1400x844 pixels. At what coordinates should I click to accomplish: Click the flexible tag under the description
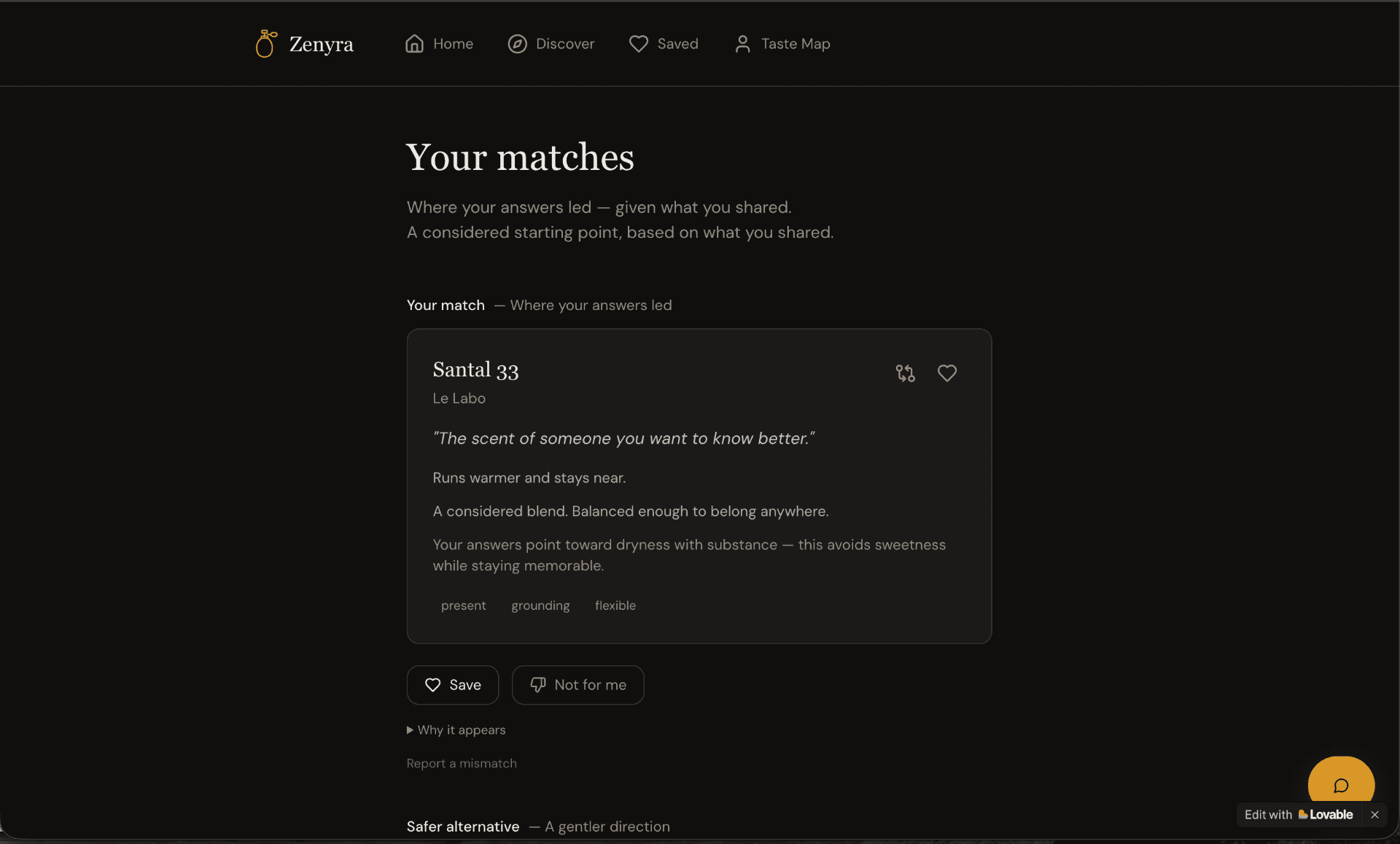pyautogui.click(x=615, y=605)
